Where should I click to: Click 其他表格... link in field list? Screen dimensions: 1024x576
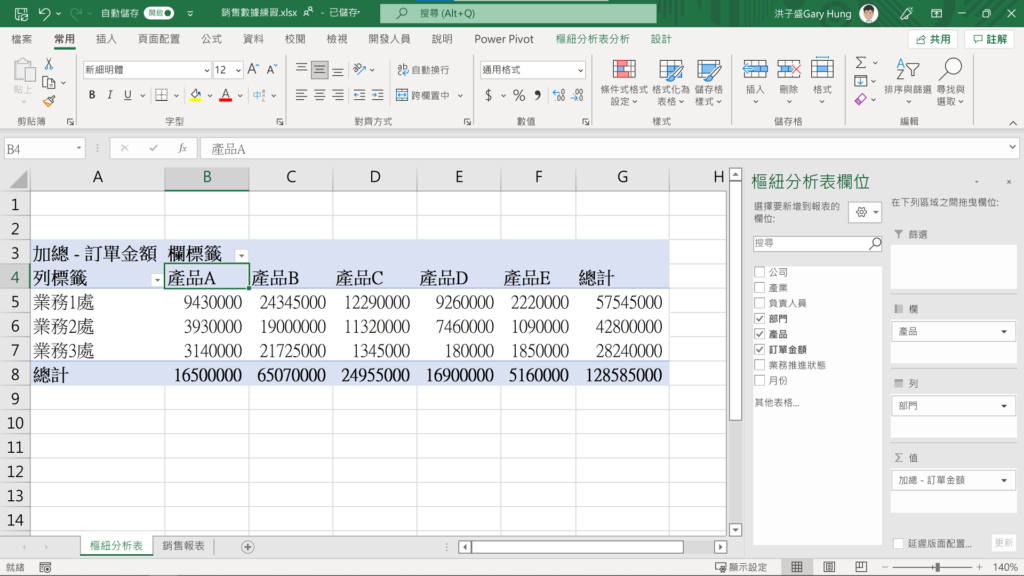coord(776,403)
